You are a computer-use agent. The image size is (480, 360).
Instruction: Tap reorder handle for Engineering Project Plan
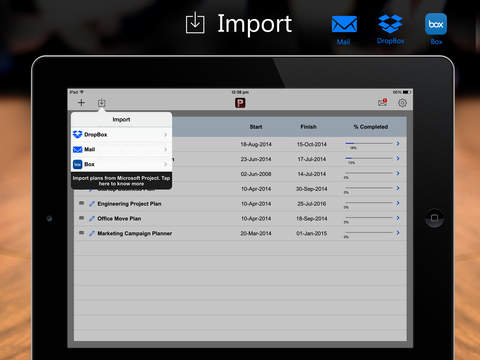coord(81,203)
